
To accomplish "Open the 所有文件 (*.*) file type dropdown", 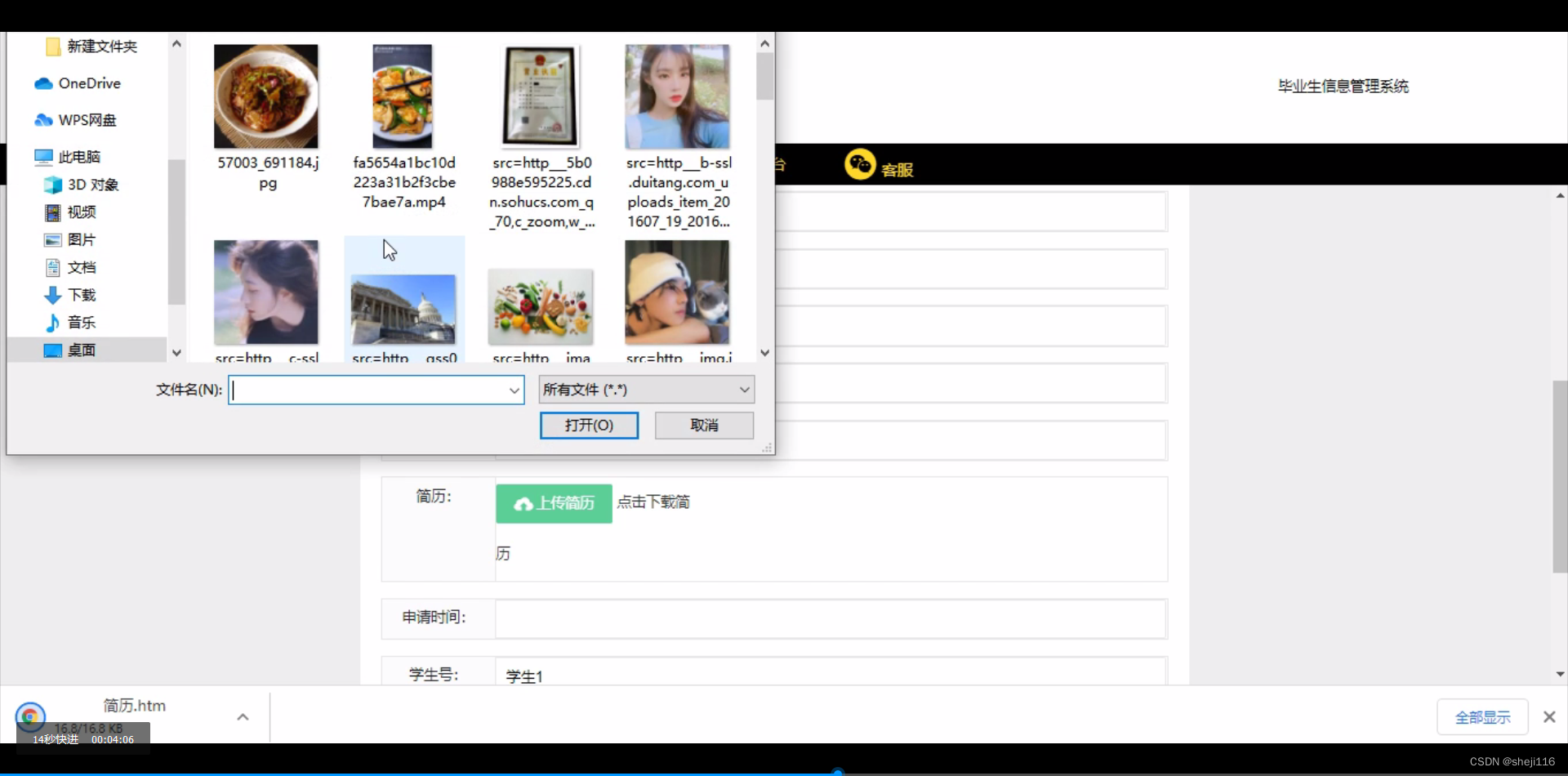I will tap(645, 390).
